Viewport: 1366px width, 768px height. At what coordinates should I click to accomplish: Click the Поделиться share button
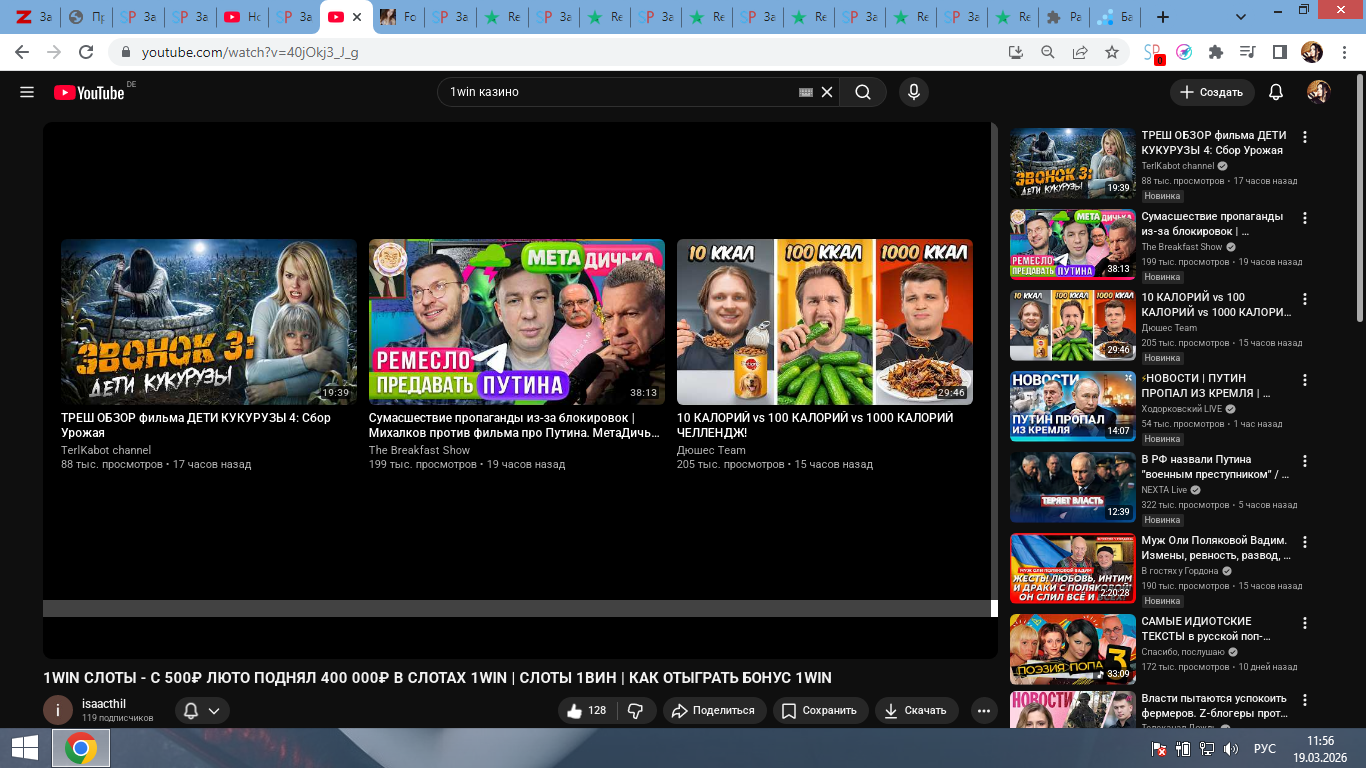713,710
